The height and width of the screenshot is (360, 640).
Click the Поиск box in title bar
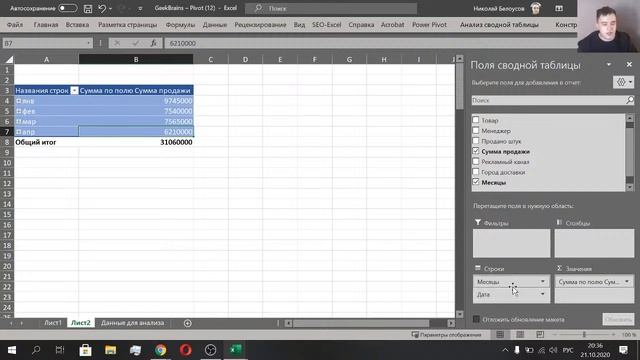(331, 8)
